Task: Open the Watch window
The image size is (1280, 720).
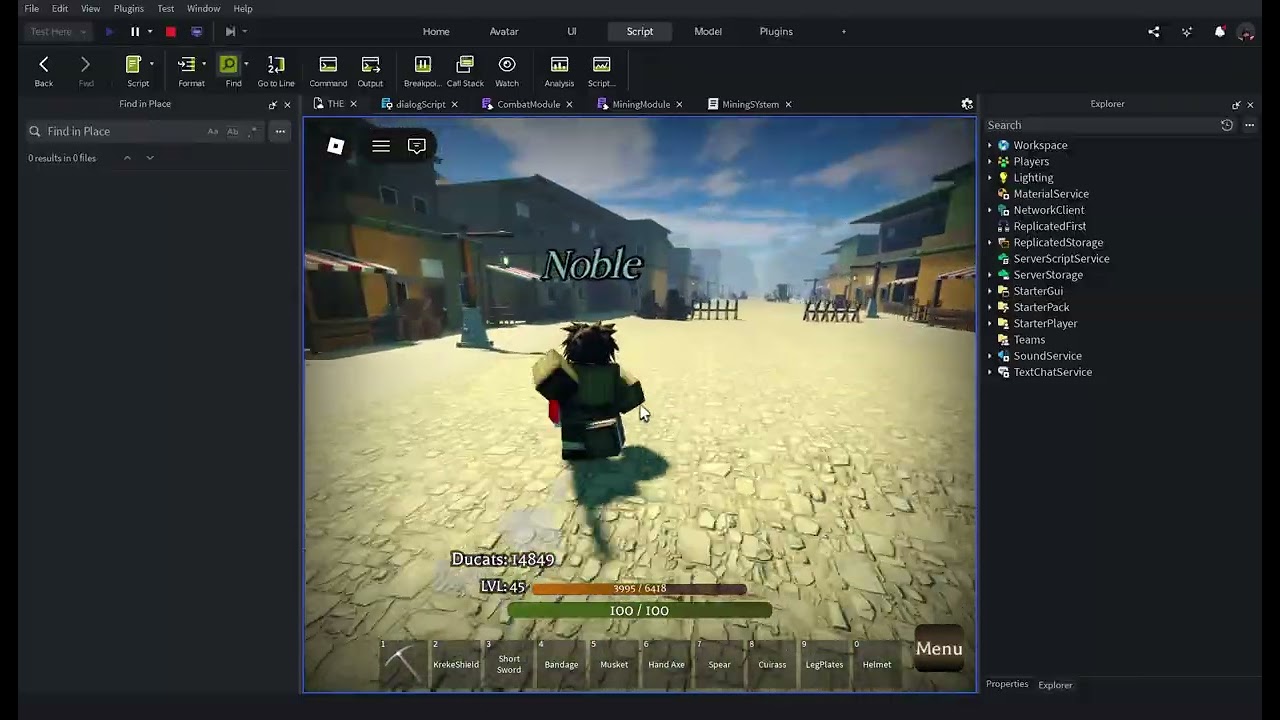Action: [507, 71]
